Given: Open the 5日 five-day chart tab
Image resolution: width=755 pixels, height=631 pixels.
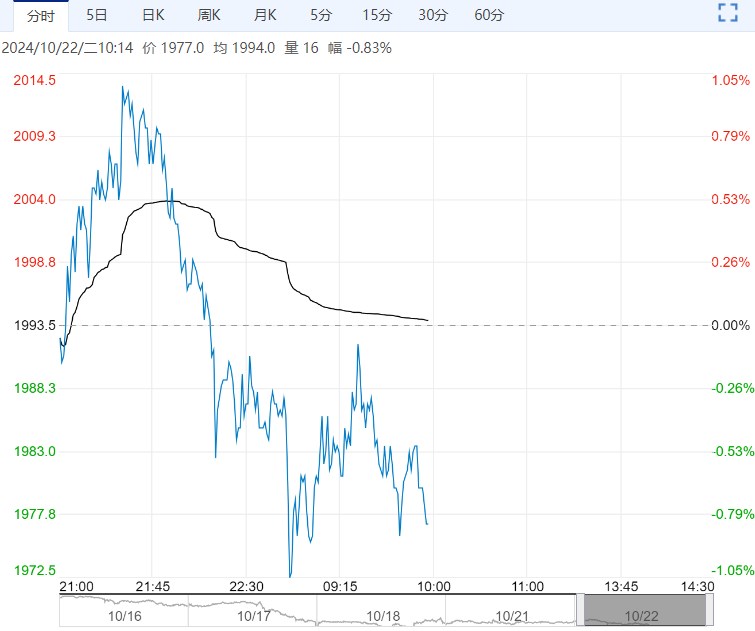Looking at the screenshot, I should [97, 15].
